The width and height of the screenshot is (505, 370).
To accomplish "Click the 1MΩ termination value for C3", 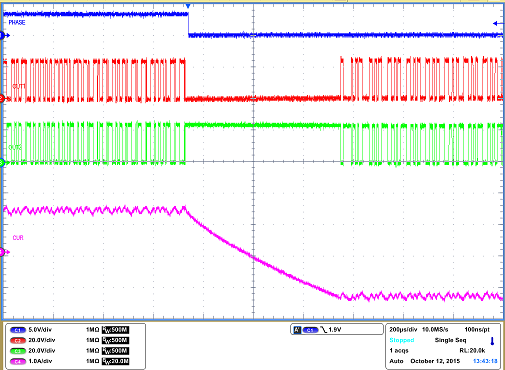I will coord(92,351).
